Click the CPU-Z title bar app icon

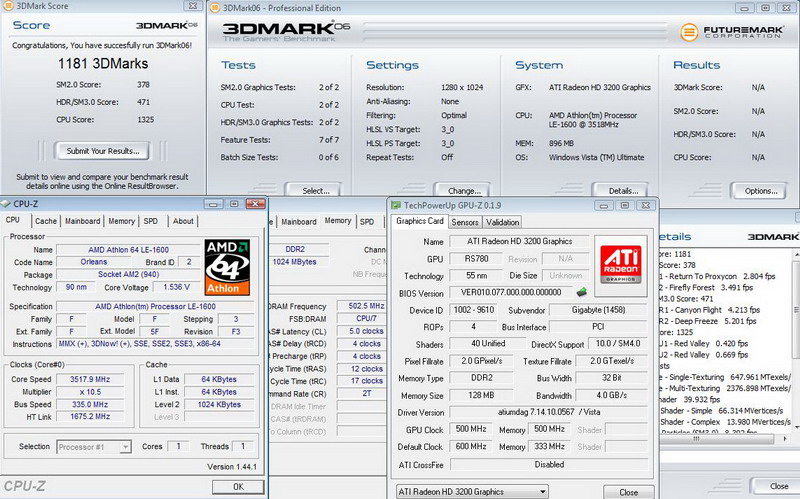pyautogui.click(x=6, y=204)
